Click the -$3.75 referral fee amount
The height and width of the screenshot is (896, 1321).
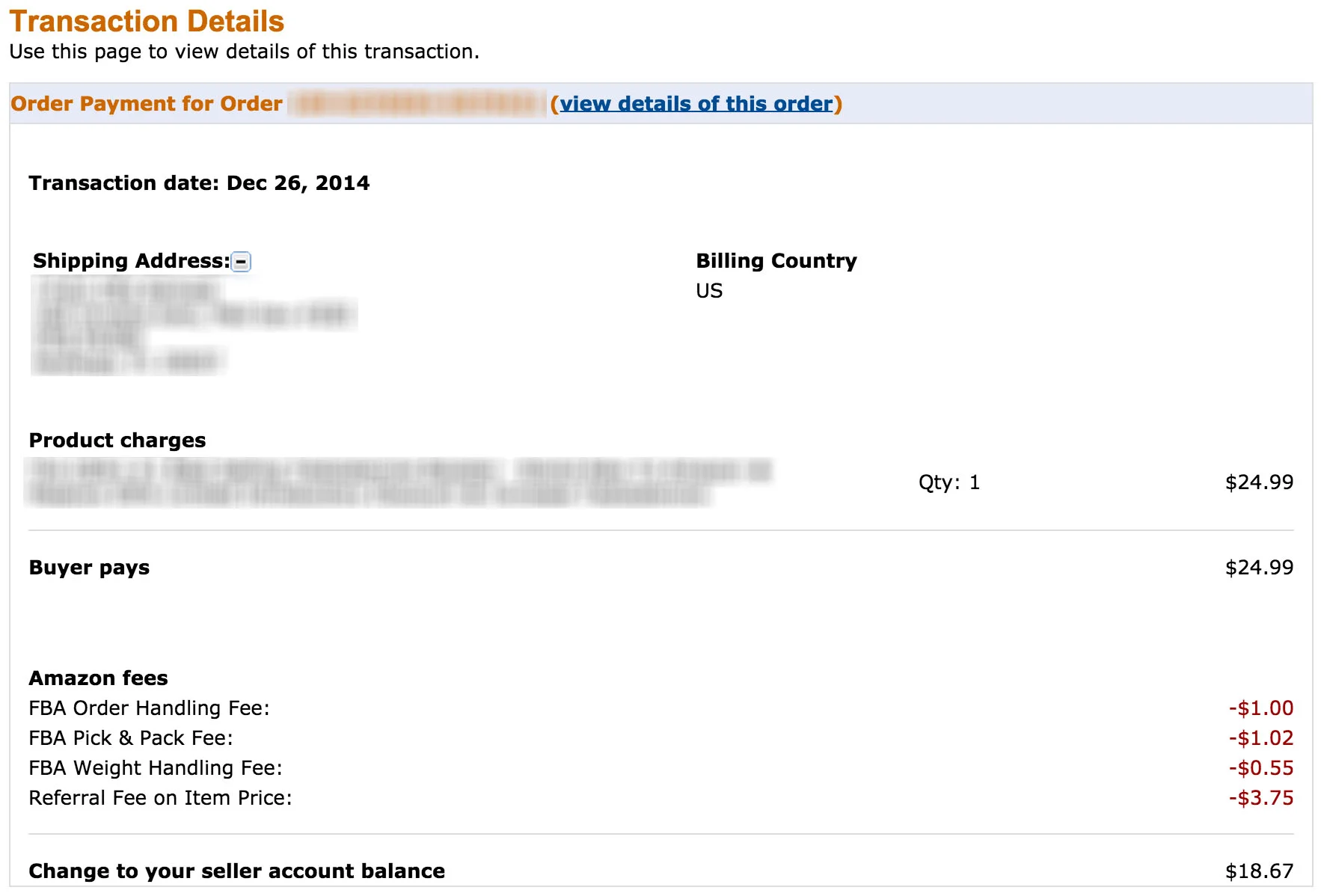pyautogui.click(x=1260, y=798)
